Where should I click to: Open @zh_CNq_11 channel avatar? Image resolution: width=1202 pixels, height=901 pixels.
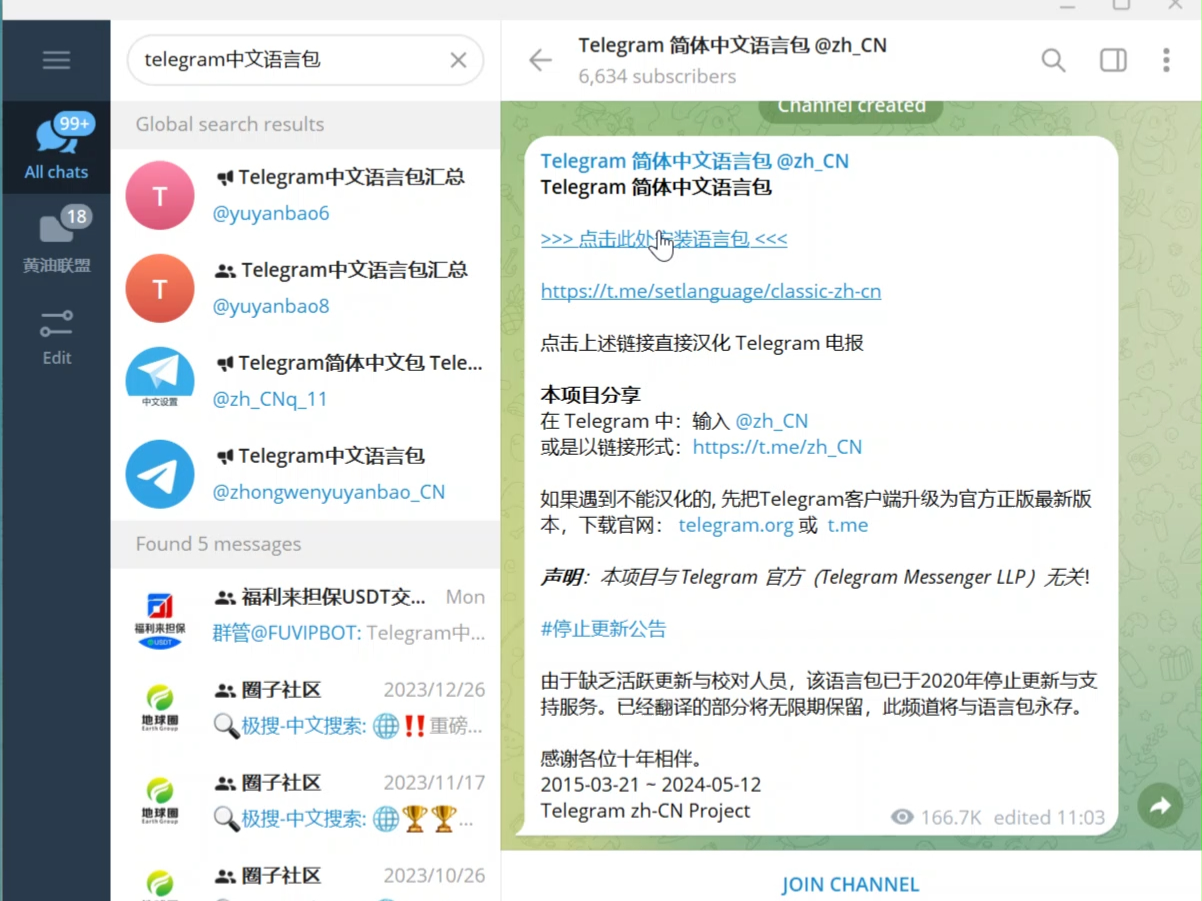click(x=160, y=381)
